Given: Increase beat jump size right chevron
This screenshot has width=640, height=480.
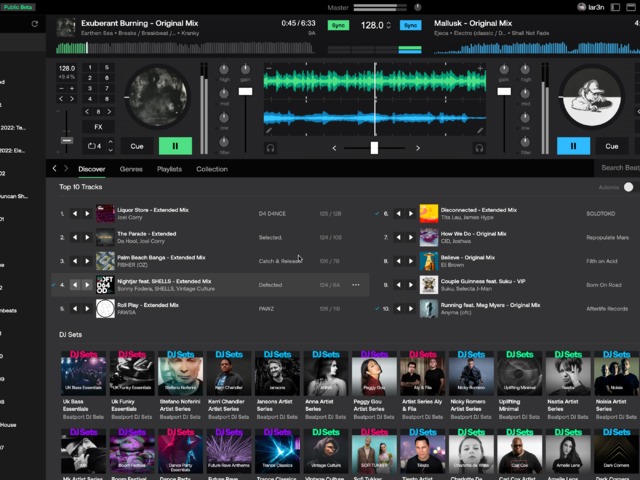Looking at the screenshot, I should tap(109, 111).
